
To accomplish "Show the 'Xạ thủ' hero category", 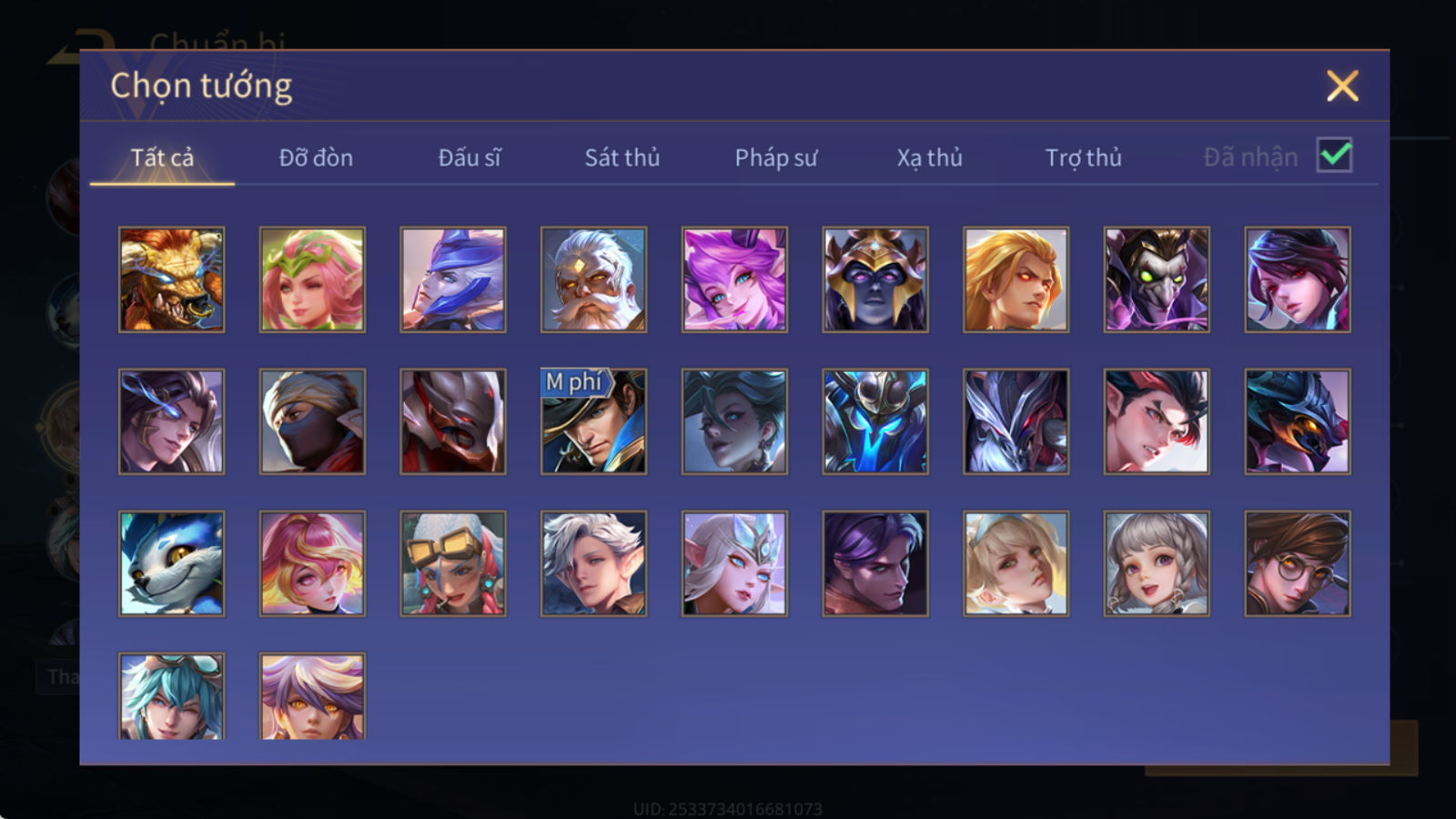I will [x=929, y=157].
